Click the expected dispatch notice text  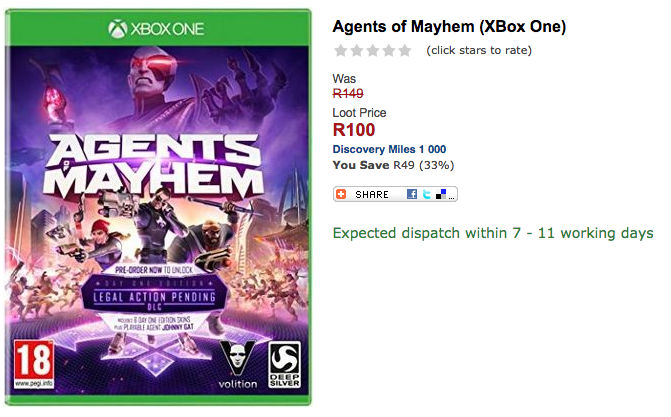tap(492, 233)
